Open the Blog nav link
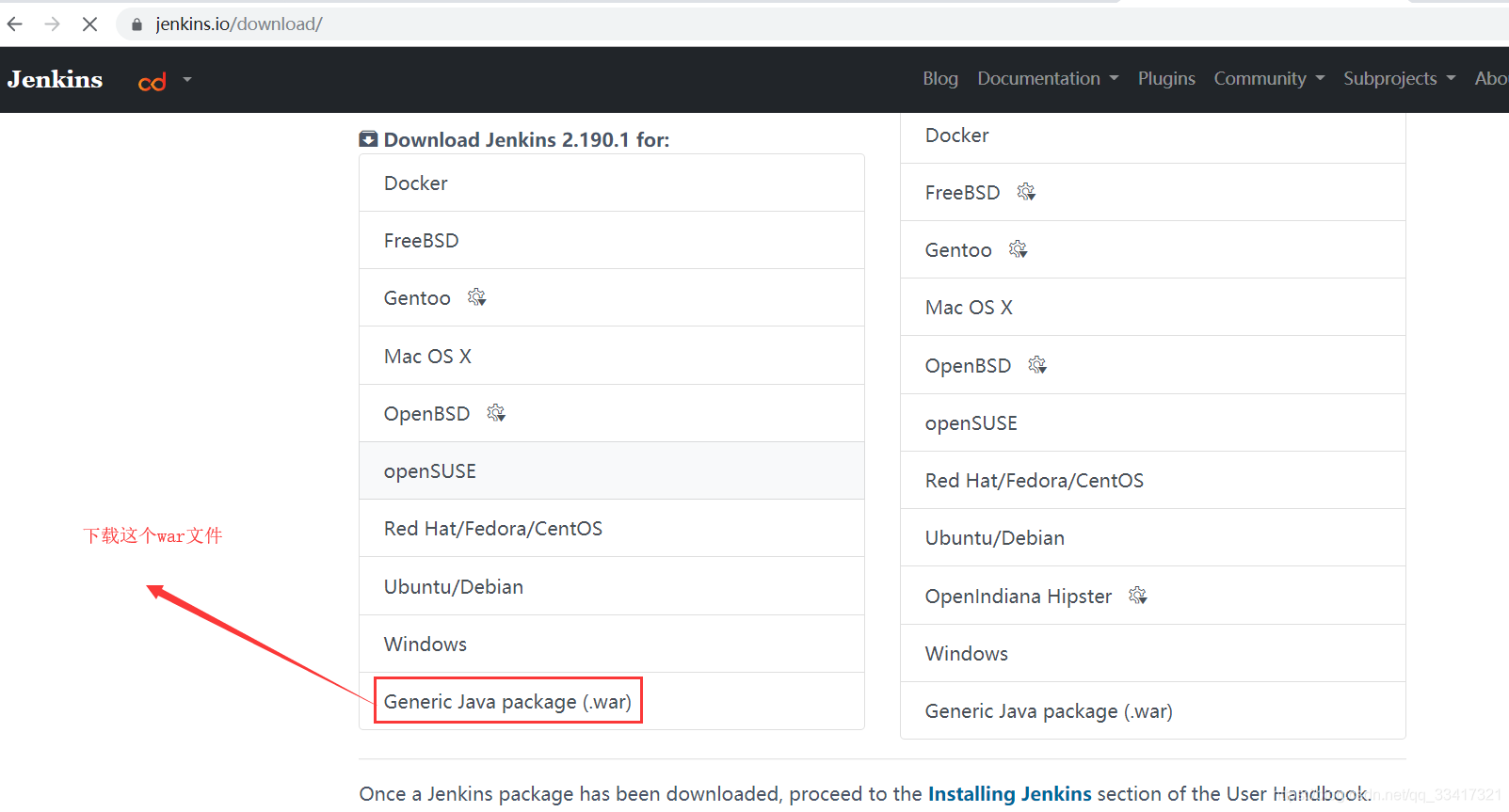The width and height of the screenshot is (1509, 812). pyautogui.click(x=940, y=79)
